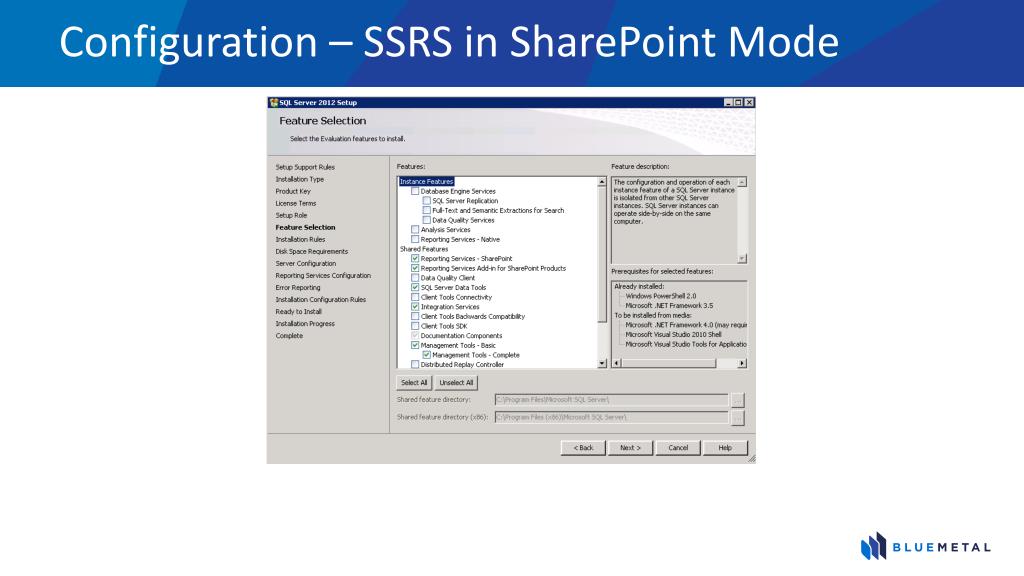Click the Feature description scroll up arrow
This screenshot has height=576, width=1024.
(742, 182)
